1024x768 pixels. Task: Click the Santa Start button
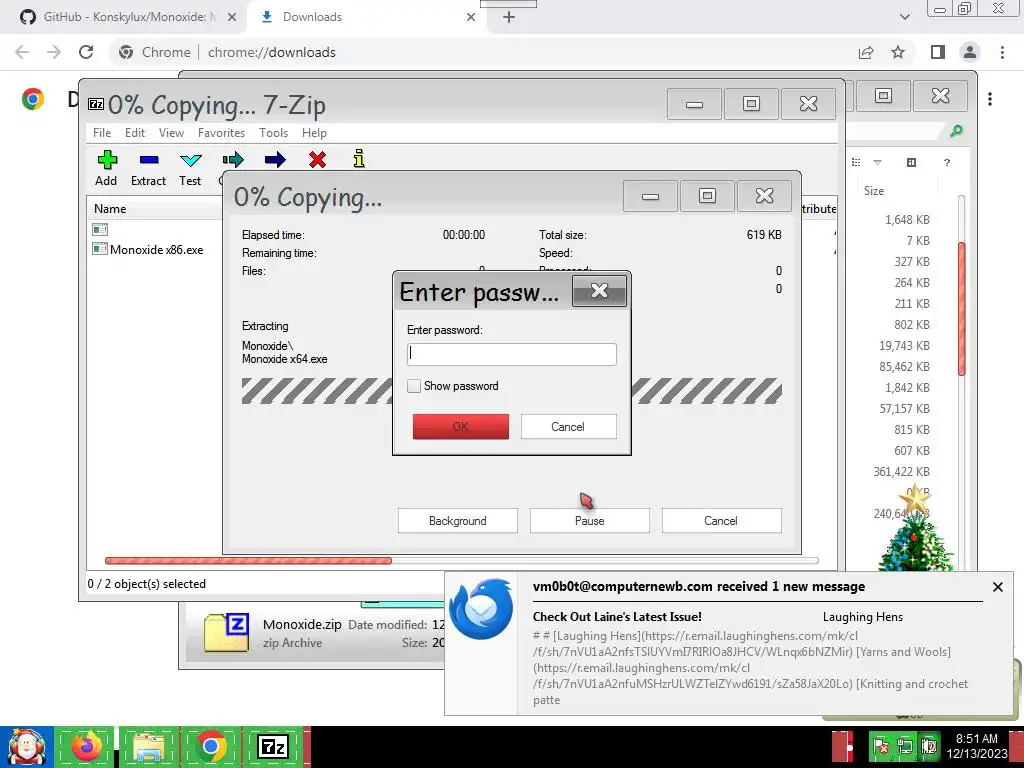click(x=26, y=747)
